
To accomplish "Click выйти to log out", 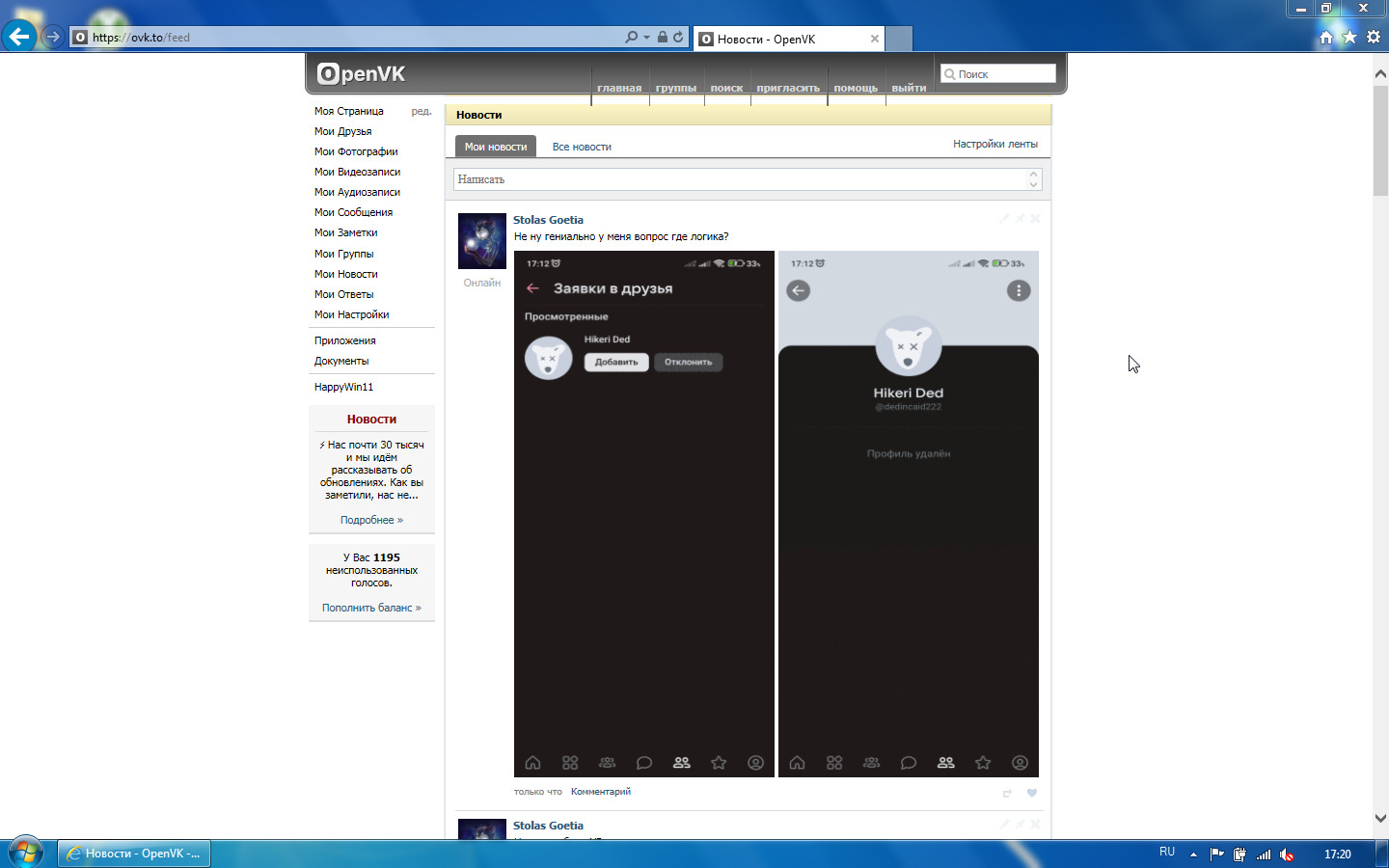I will tap(909, 88).
